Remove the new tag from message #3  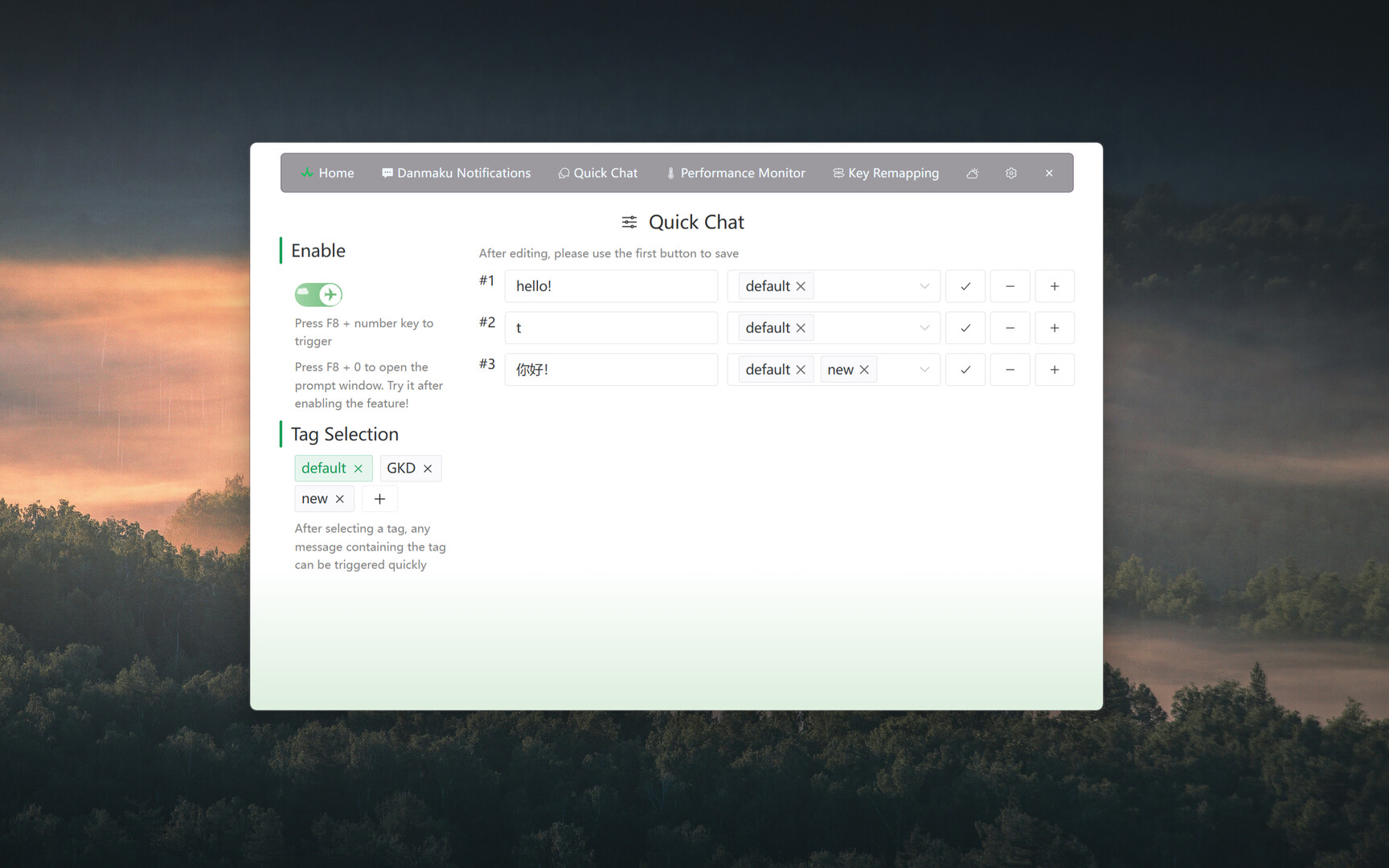click(x=864, y=369)
